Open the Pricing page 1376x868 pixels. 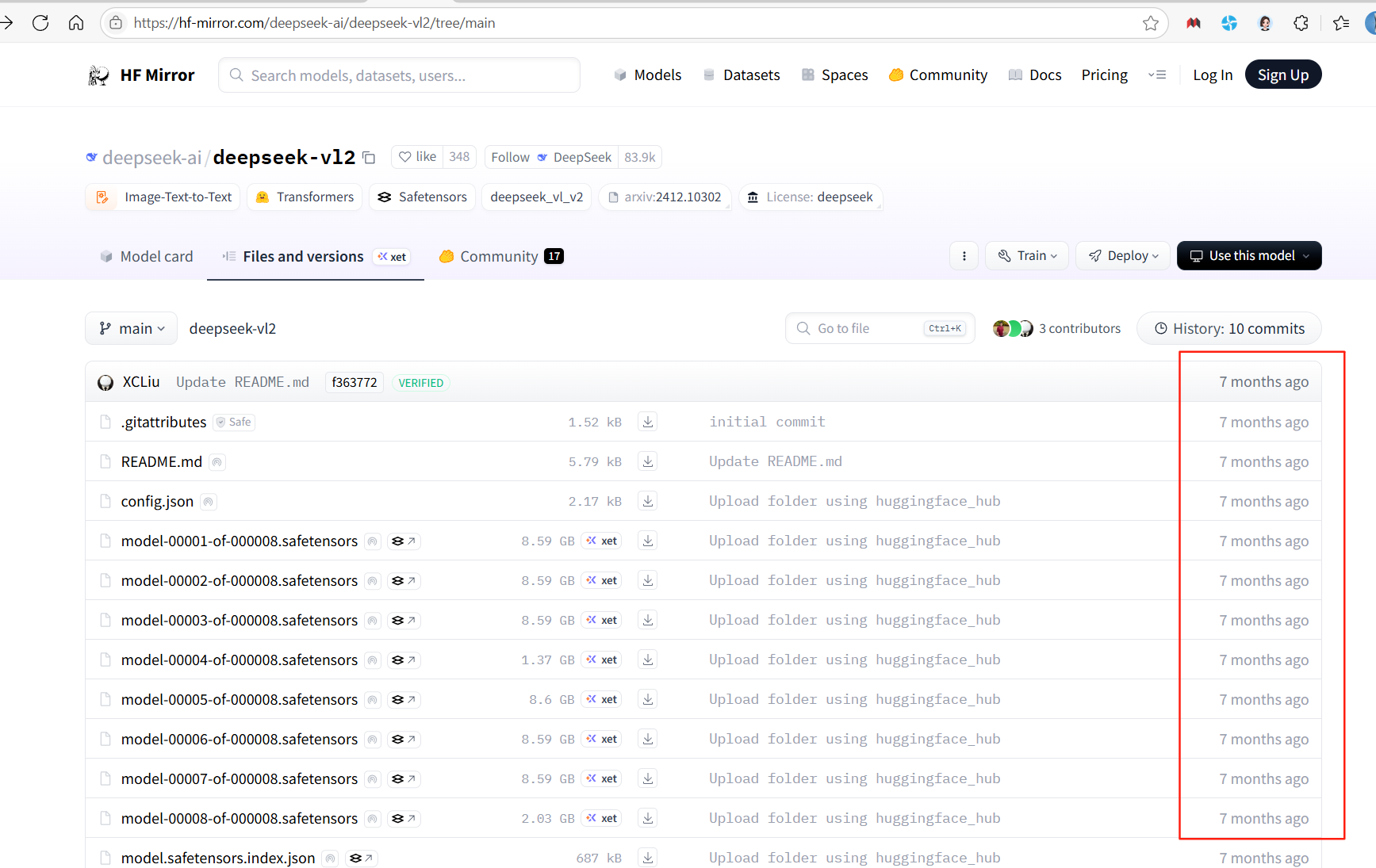(1104, 75)
